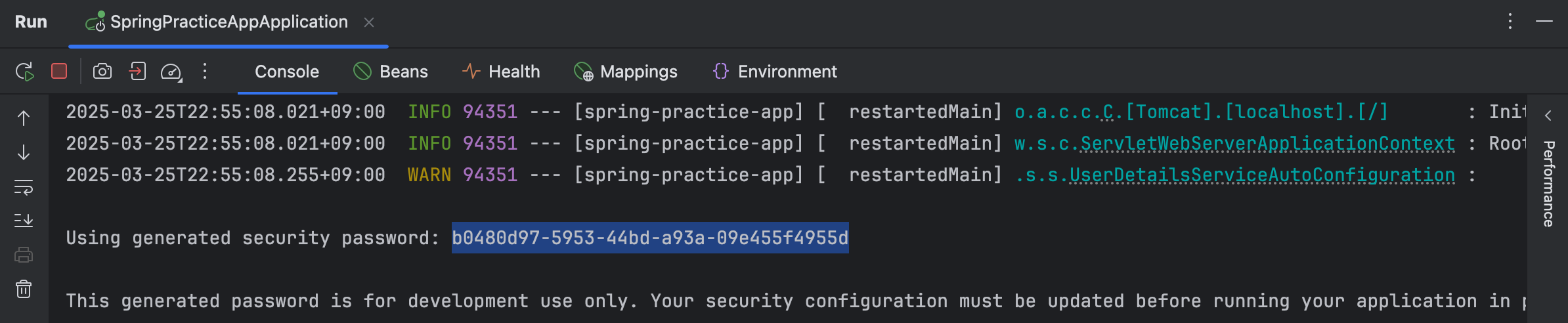The height and width of the screenshot is (323, 1568).
Task: Toggle scroll to end of console
Action: 24,221
